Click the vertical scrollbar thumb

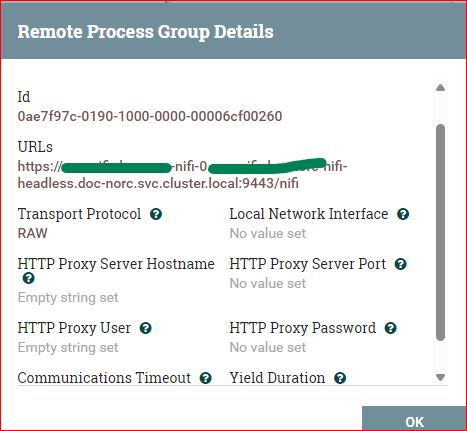tap(441, 233)
